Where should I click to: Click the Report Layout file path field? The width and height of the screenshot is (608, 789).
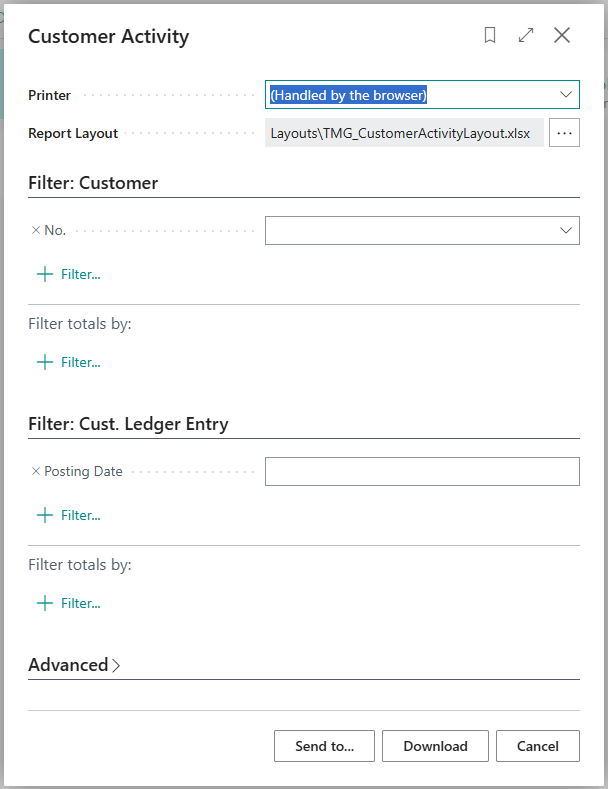tap(403, 133)
